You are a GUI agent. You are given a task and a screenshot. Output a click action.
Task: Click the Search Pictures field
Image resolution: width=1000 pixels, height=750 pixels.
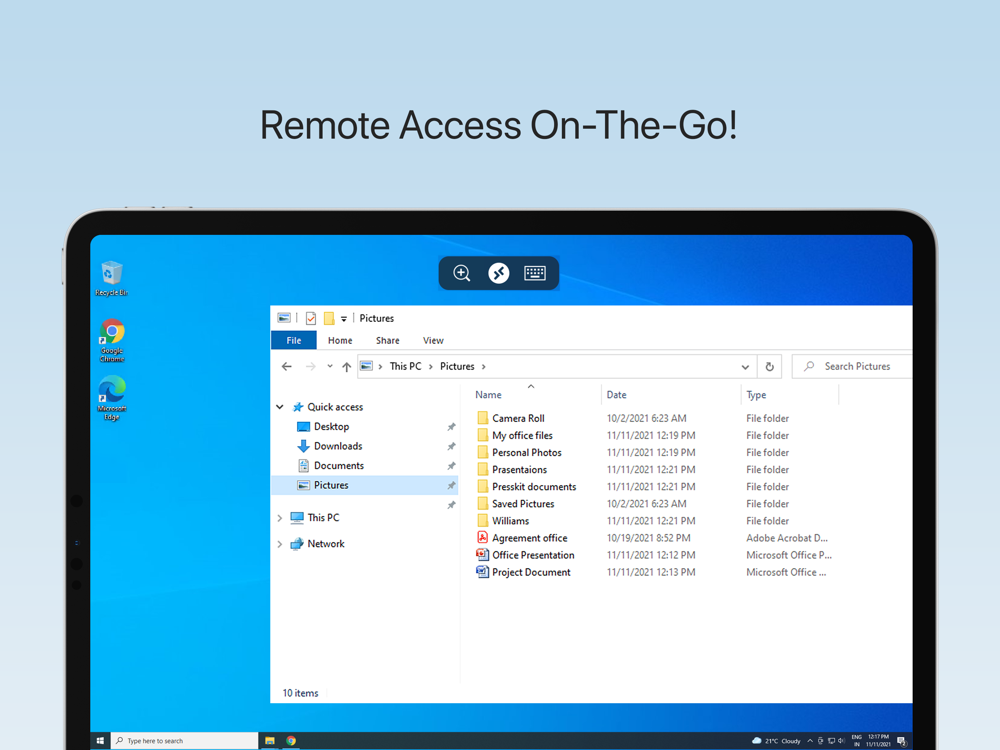point(853,367)
